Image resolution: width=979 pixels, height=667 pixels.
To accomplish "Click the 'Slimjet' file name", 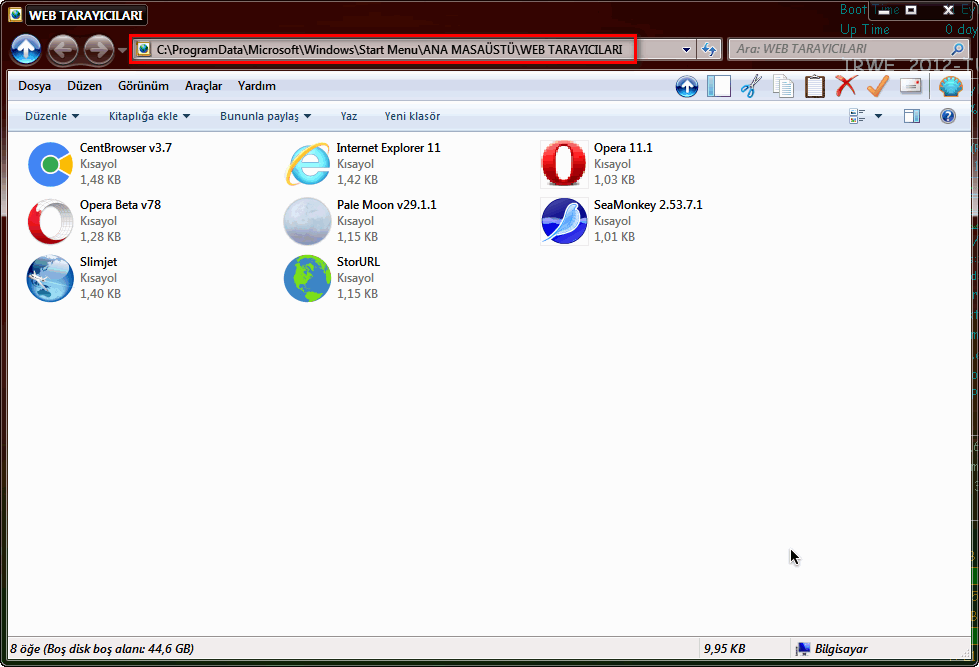I will coord(98,262).
